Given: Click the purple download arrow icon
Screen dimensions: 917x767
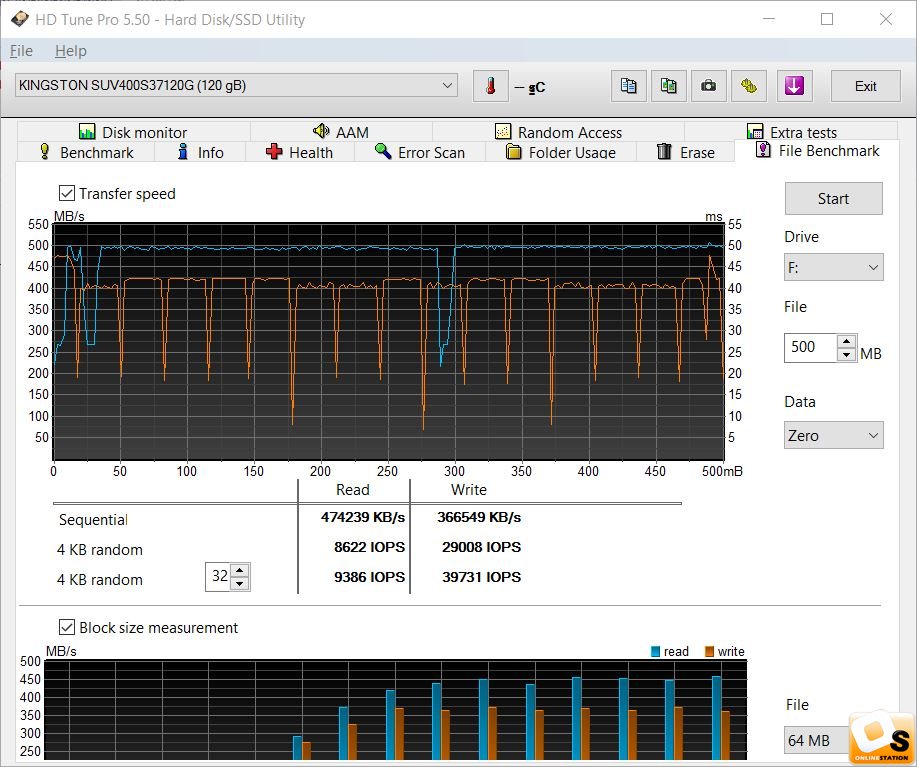Looking at the screenshot, I should click(x=794, y=86).
